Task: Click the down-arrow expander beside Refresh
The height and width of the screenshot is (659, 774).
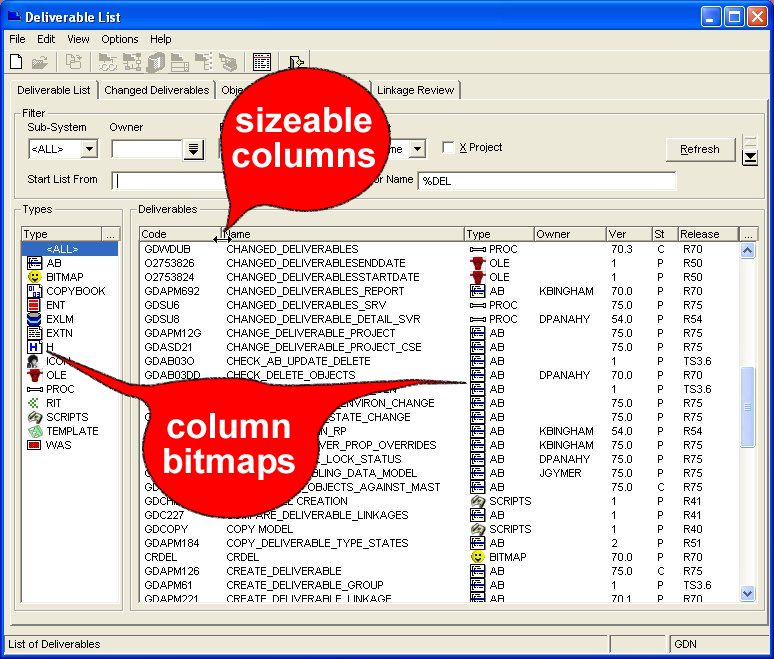Action: click(749, 157)
